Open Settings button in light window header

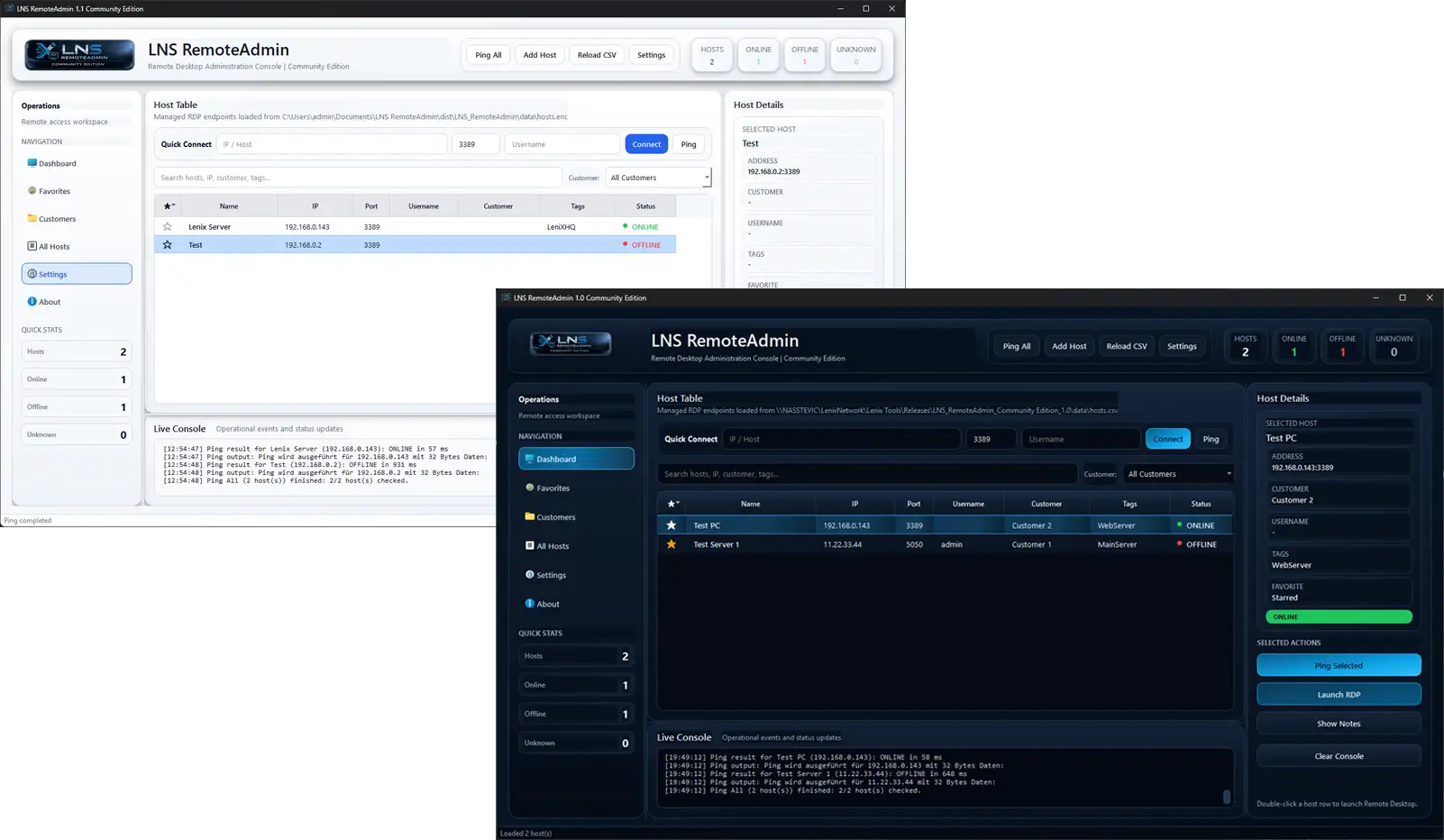point(652,55)
